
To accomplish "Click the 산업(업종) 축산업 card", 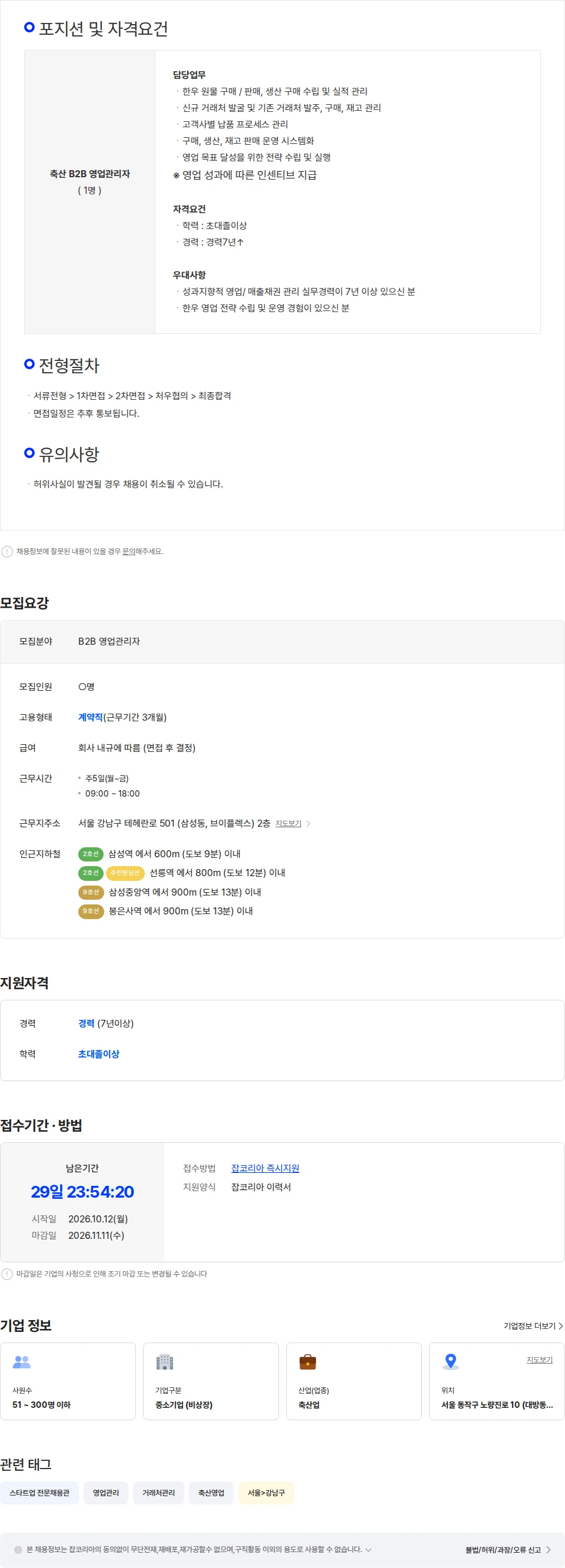I will pyautogui.click(x=354, y=1381).
